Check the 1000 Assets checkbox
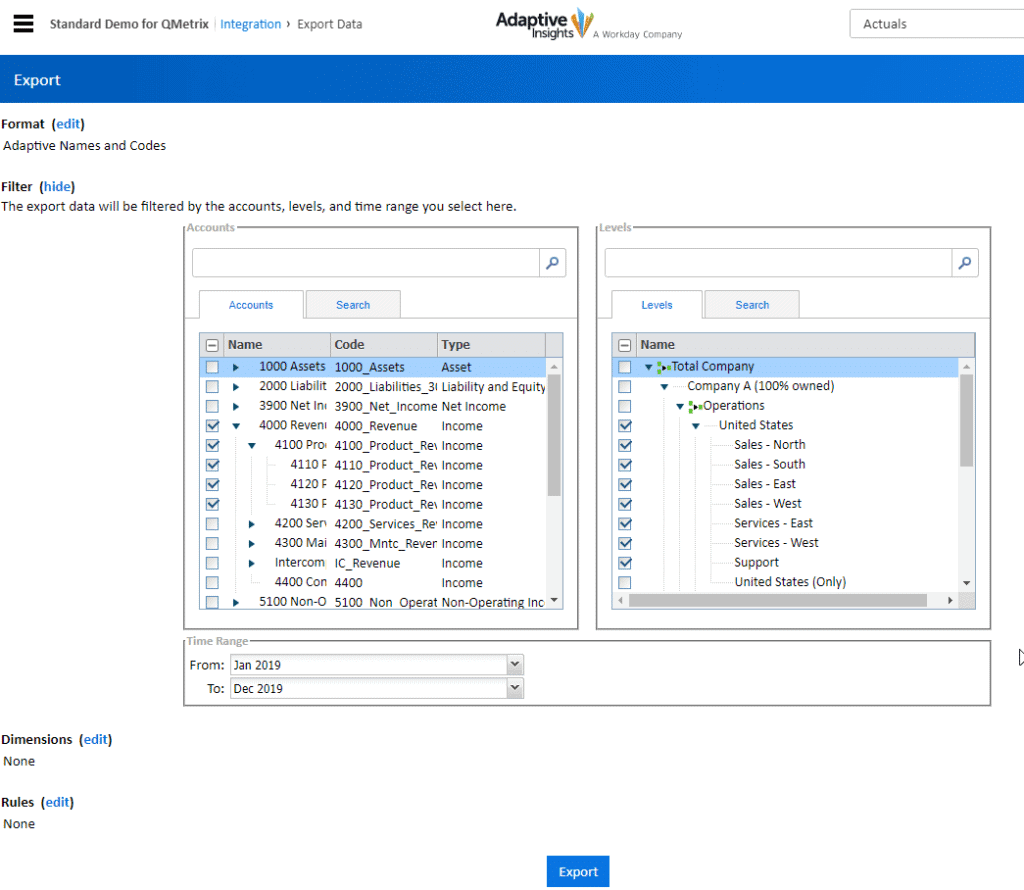This screenshot has height=890, width=1024. click(212, 366)
